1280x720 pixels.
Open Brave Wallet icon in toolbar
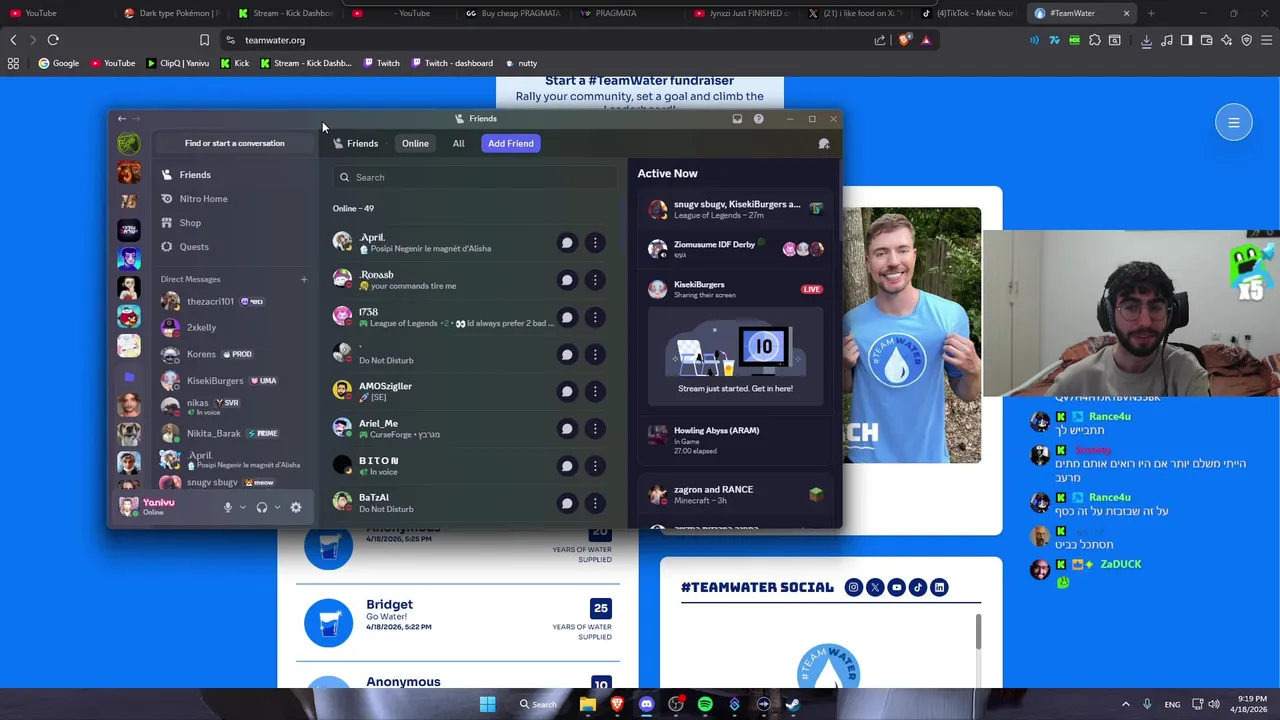coord(1207,40)
